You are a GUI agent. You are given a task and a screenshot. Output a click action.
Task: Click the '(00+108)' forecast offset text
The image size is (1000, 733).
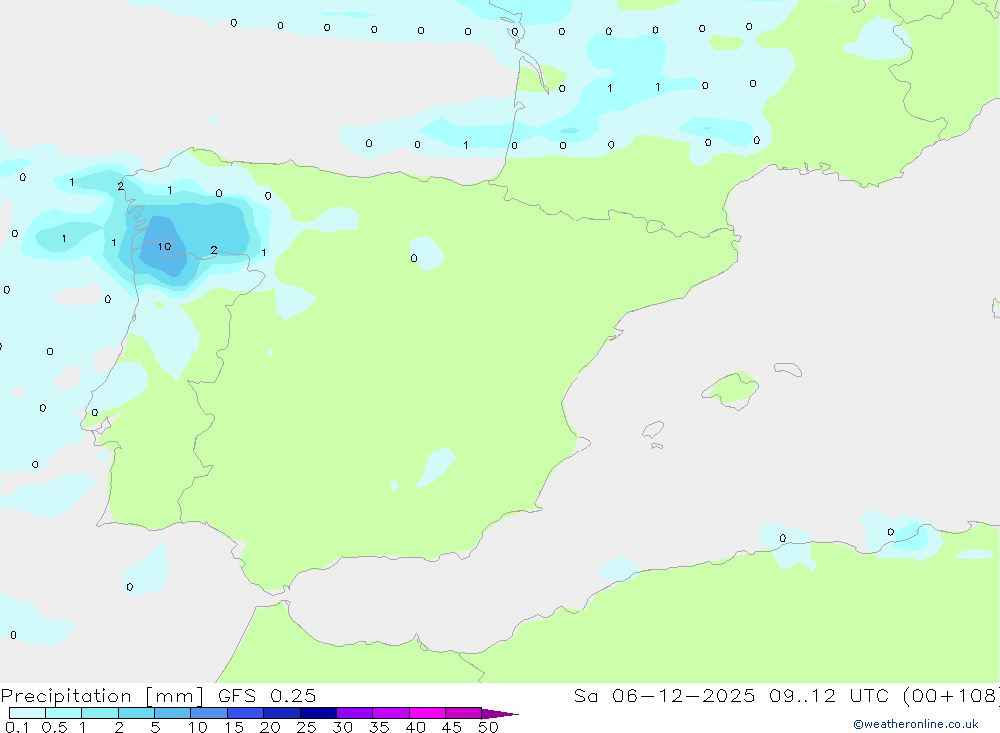pos(952,695)
